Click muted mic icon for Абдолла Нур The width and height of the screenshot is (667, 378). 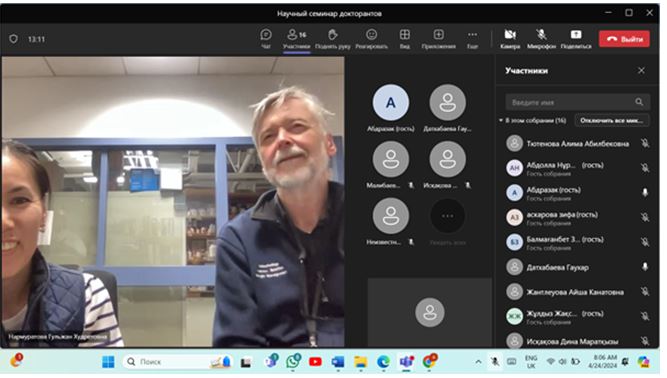point(645,168)
